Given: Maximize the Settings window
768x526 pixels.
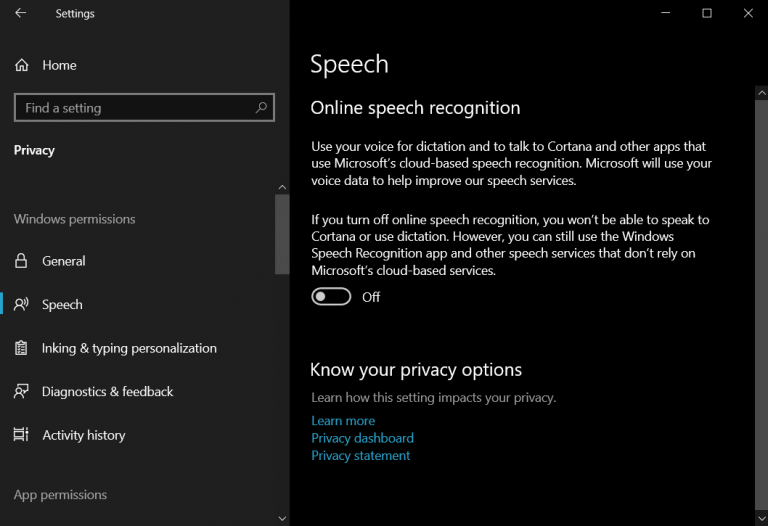Looking at the screenshot, I should point(707,13).
